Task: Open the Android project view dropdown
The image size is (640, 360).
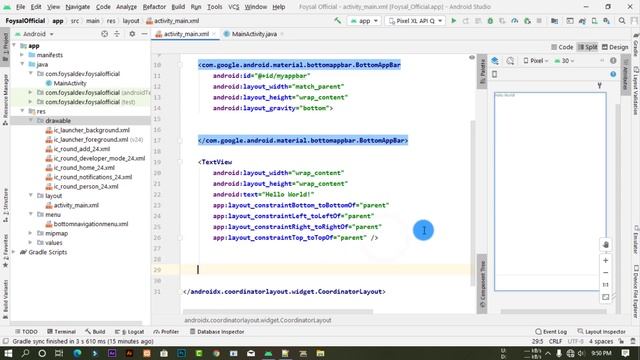Action: (34, 34)
